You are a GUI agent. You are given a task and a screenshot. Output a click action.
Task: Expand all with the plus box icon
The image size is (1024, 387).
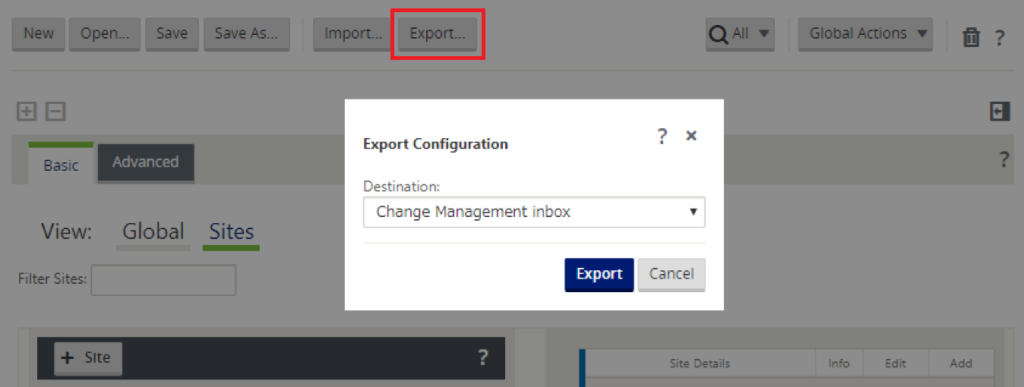pyautogui.click(x=26, y=112)
